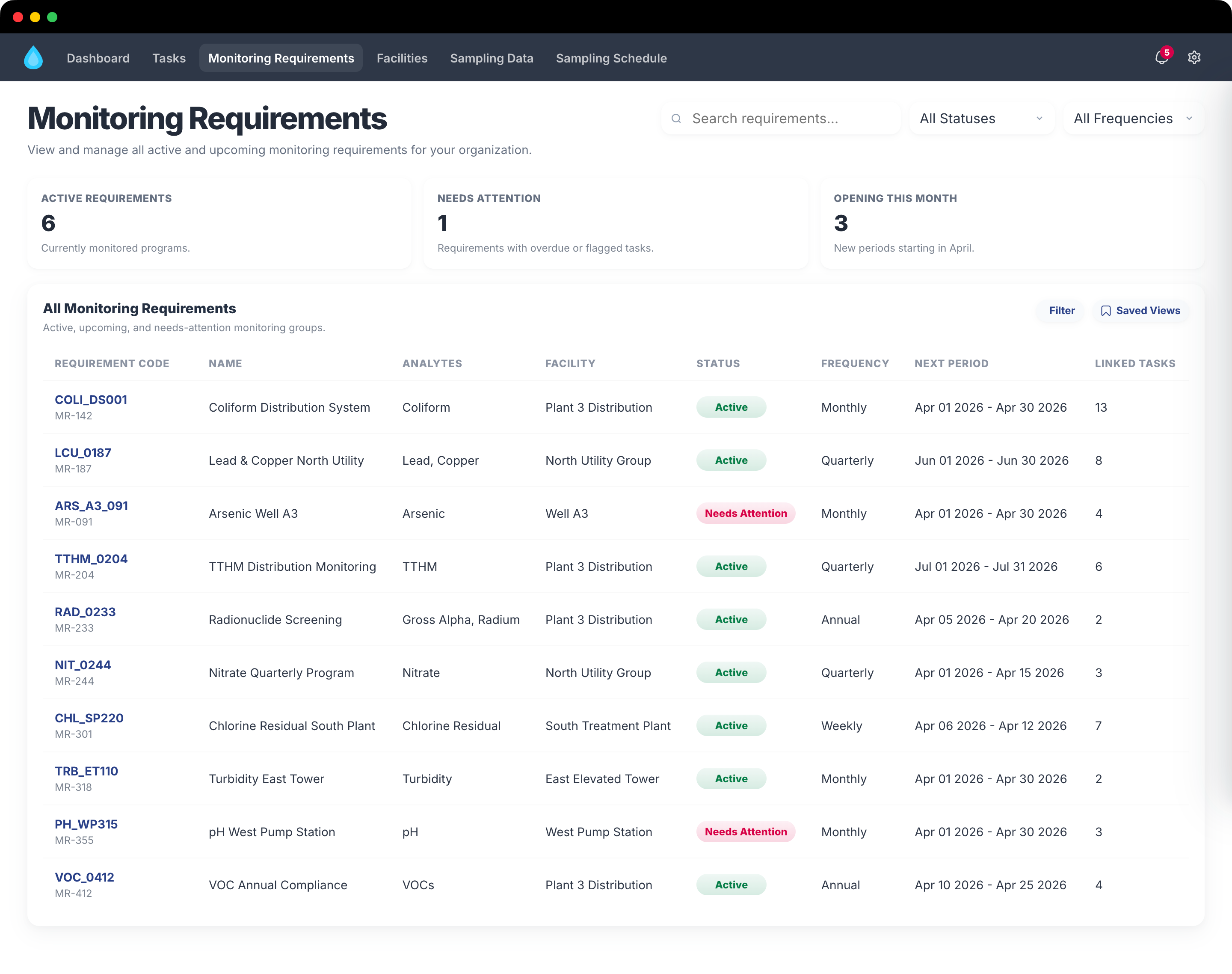Image resolution: width=1232 pixels, height=974 pixels.
Task: Open requirement ARS_A3_091
Action: 91,506
